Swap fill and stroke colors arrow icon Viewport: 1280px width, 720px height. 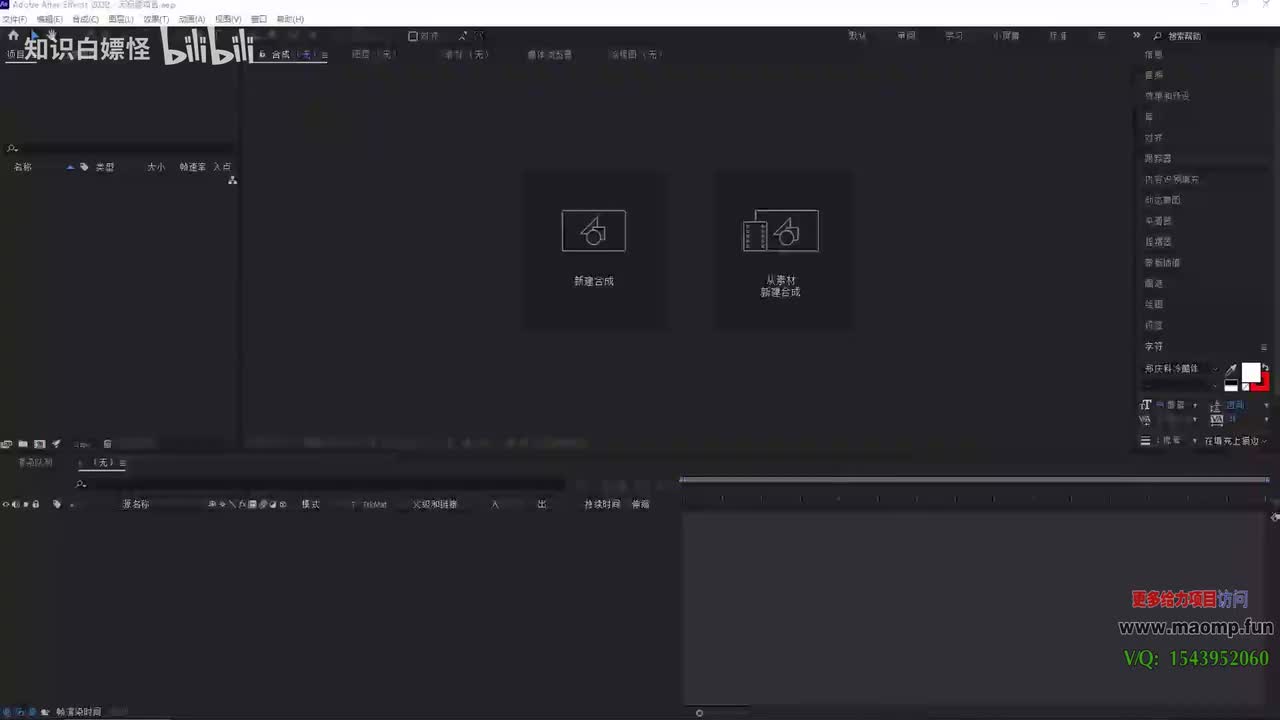point(1265,367)
